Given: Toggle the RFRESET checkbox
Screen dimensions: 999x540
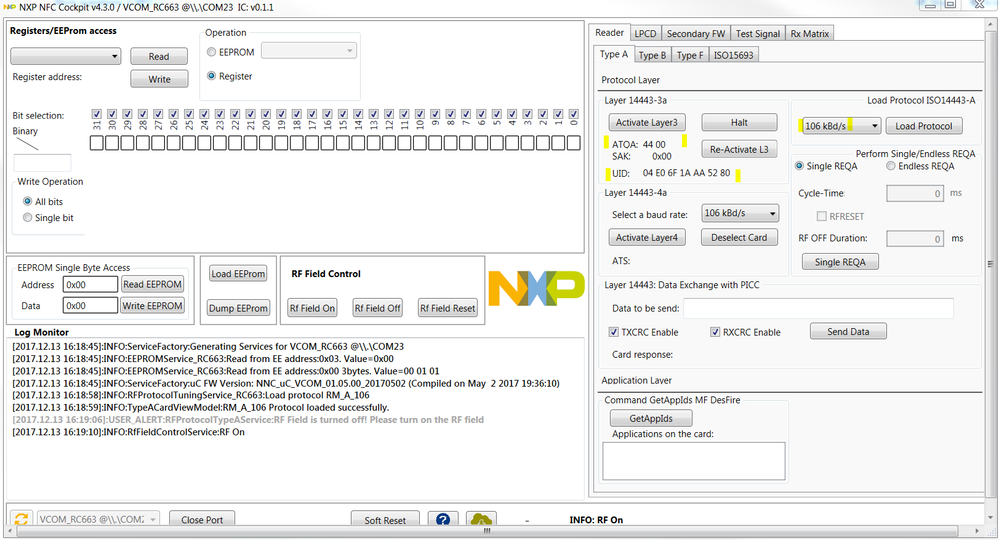Looking at the screenshot, I should [821, 217].
